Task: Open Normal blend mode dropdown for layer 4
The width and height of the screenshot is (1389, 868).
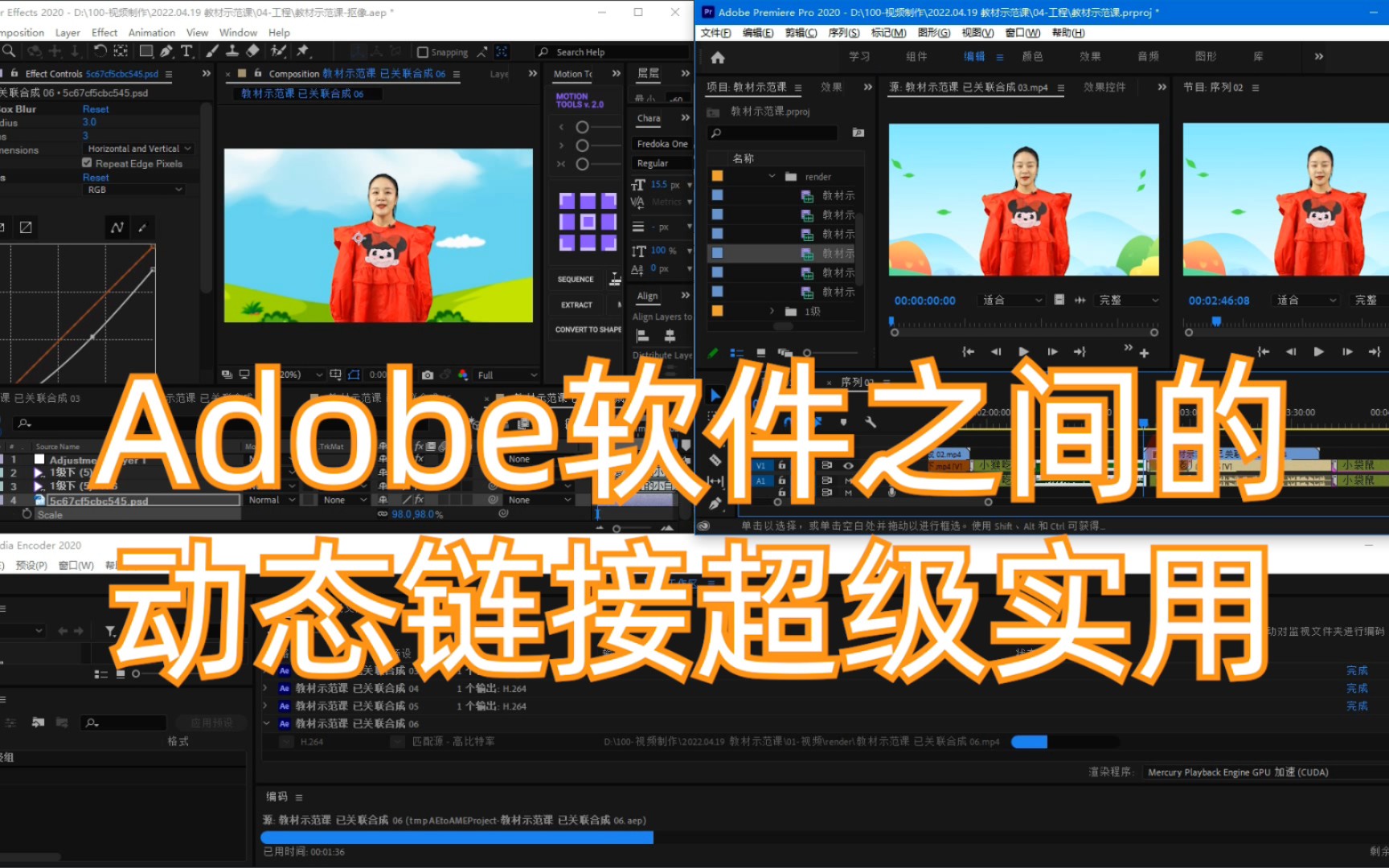Action: [270, 500]
